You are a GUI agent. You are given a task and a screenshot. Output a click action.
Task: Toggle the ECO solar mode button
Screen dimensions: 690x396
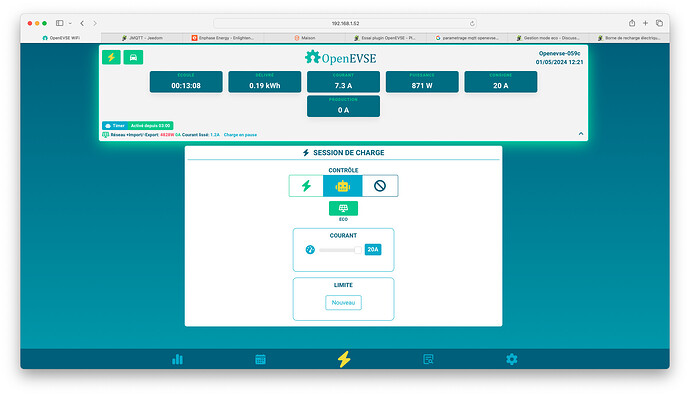(x=343, y=208)
